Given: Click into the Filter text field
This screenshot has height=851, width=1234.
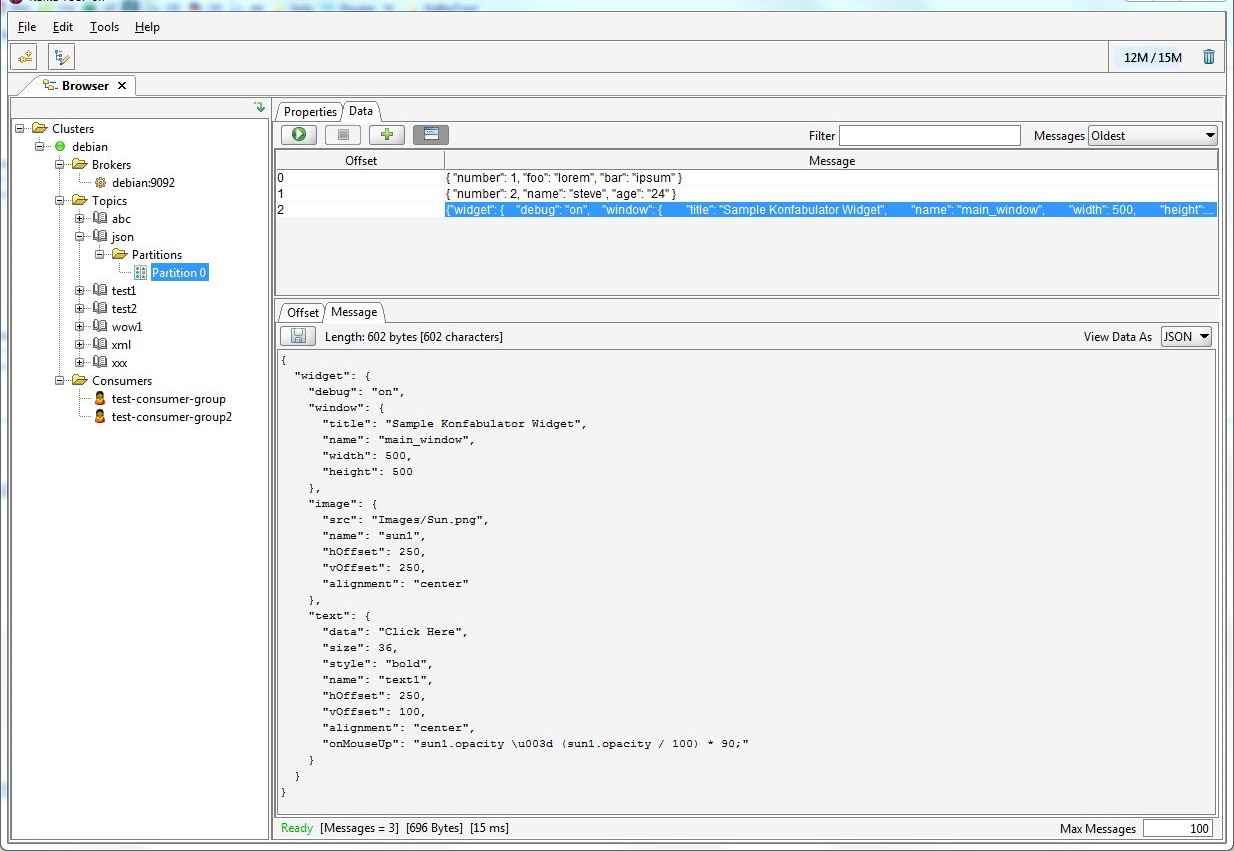Looking at the screenshot, I should point(929,136).
